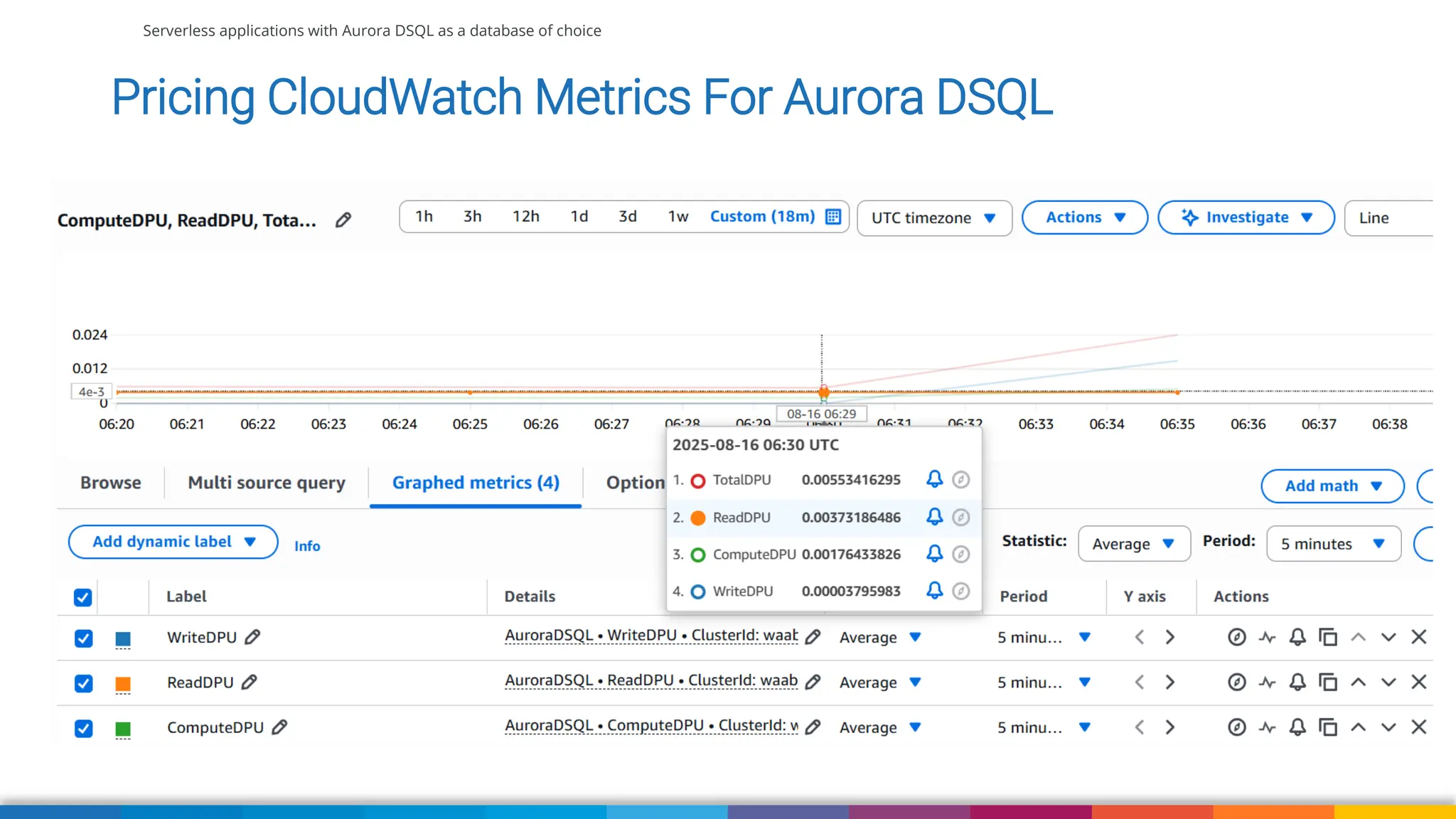
Task: Select the Graphed metrics (4) tab
Action: coord(476,483)
